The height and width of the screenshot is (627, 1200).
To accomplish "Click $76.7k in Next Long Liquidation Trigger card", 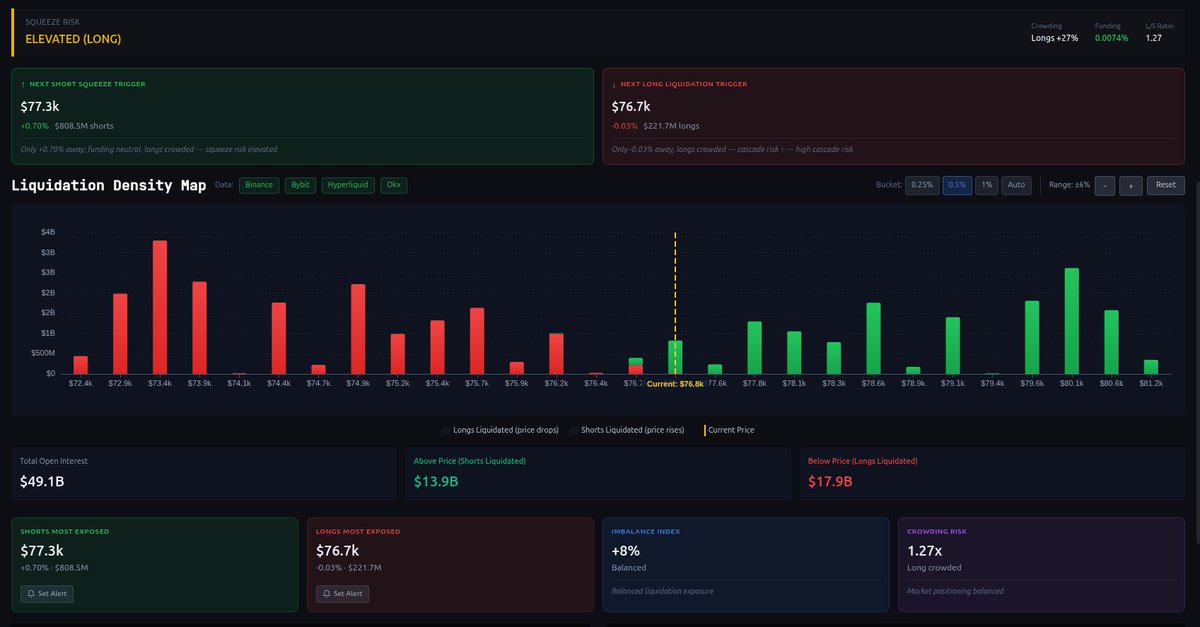I will tap(631, 106).
